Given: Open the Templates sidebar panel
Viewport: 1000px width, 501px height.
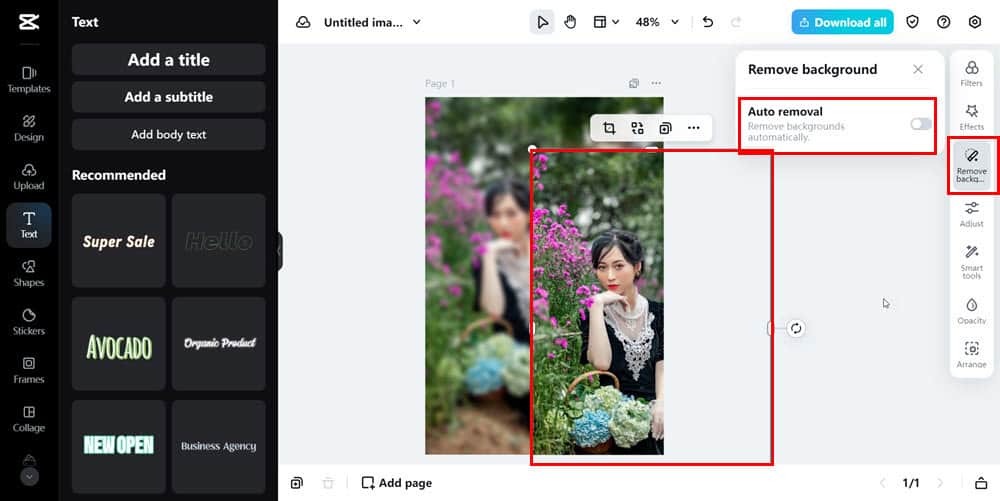Looking at the screenshot, I should 29,80.
